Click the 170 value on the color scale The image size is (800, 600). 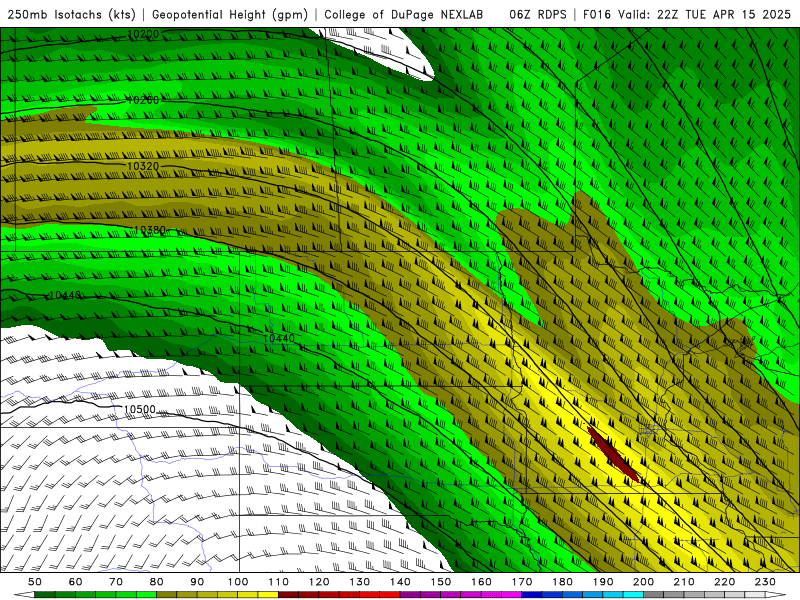tap(522, 582)
